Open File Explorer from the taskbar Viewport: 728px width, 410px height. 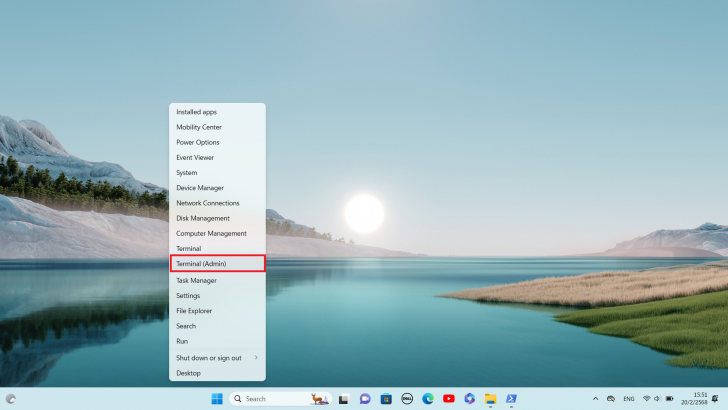490,398
